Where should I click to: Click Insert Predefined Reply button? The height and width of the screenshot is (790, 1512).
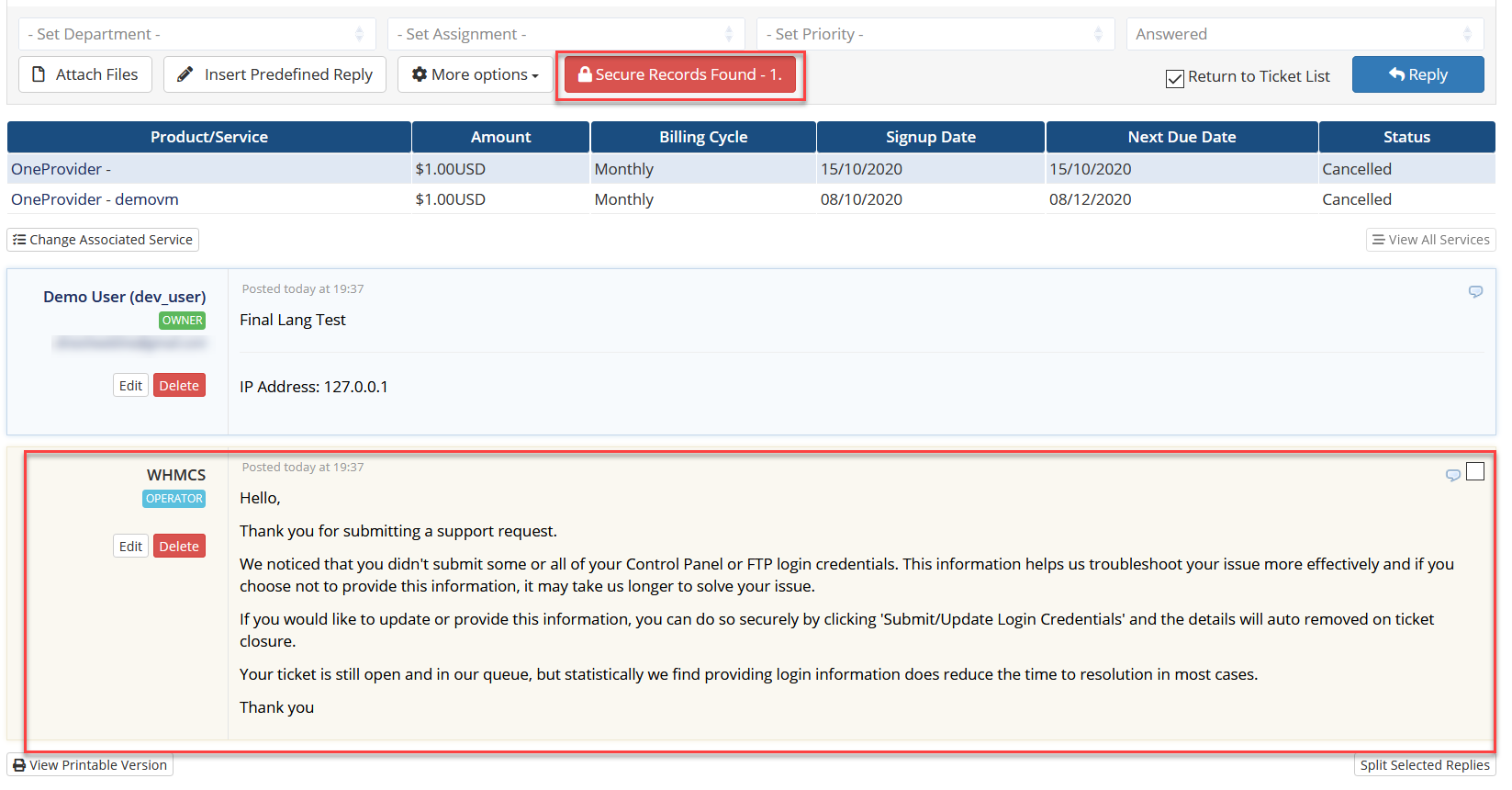(x=274, y=74)
